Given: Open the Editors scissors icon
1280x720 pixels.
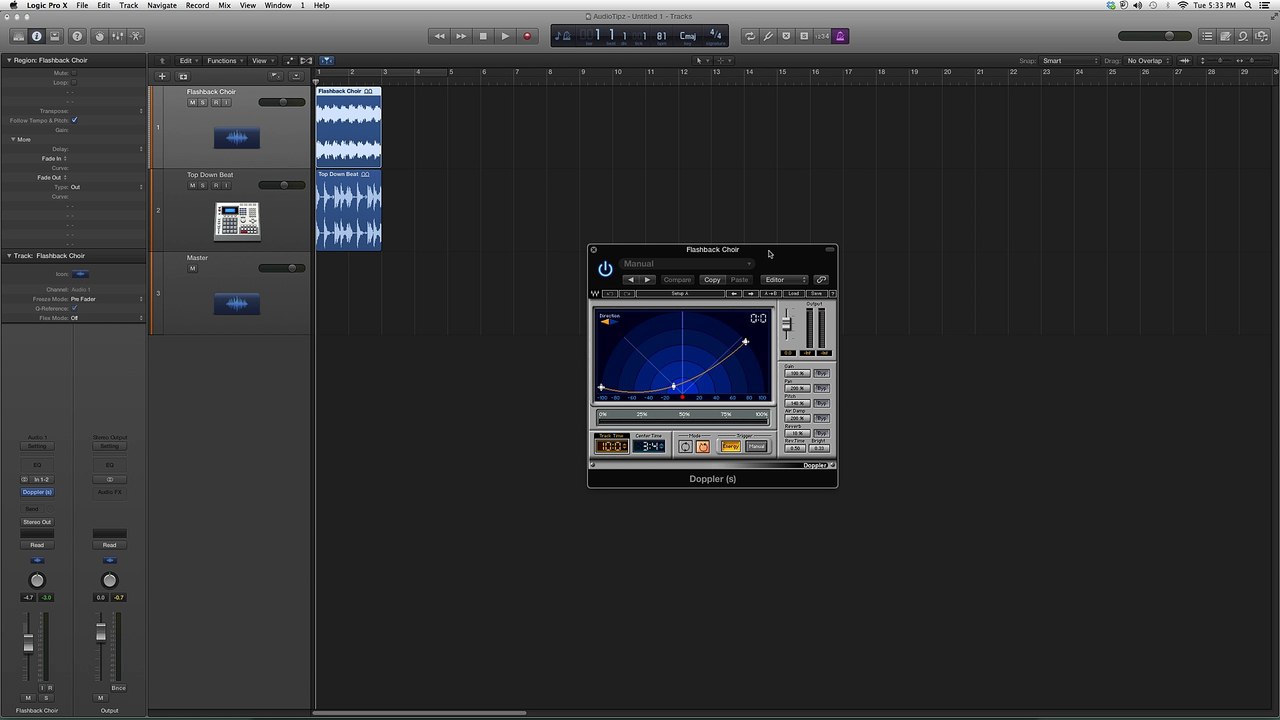Looking at the screenshot, I should pos(136,36).
